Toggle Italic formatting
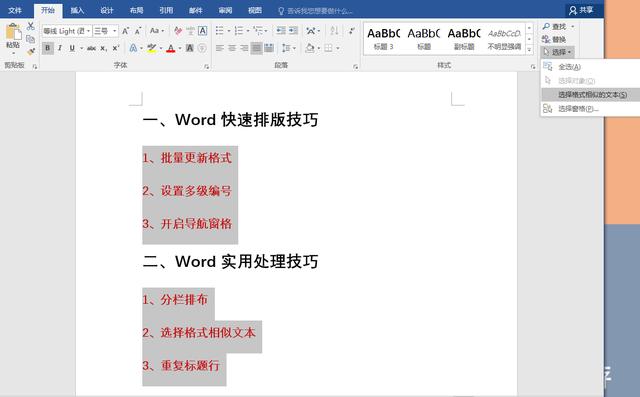The image size is (640, 397). point(60,48)
